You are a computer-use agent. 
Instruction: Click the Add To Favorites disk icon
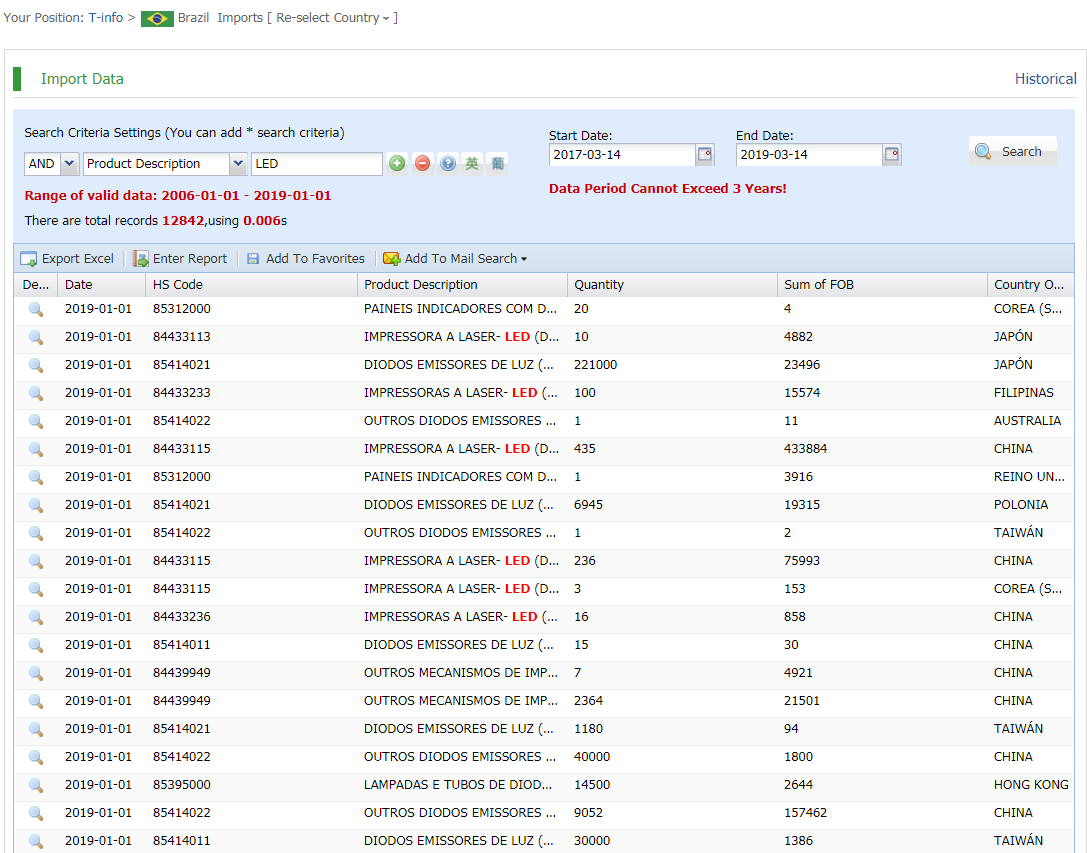[x=253, y=259]
